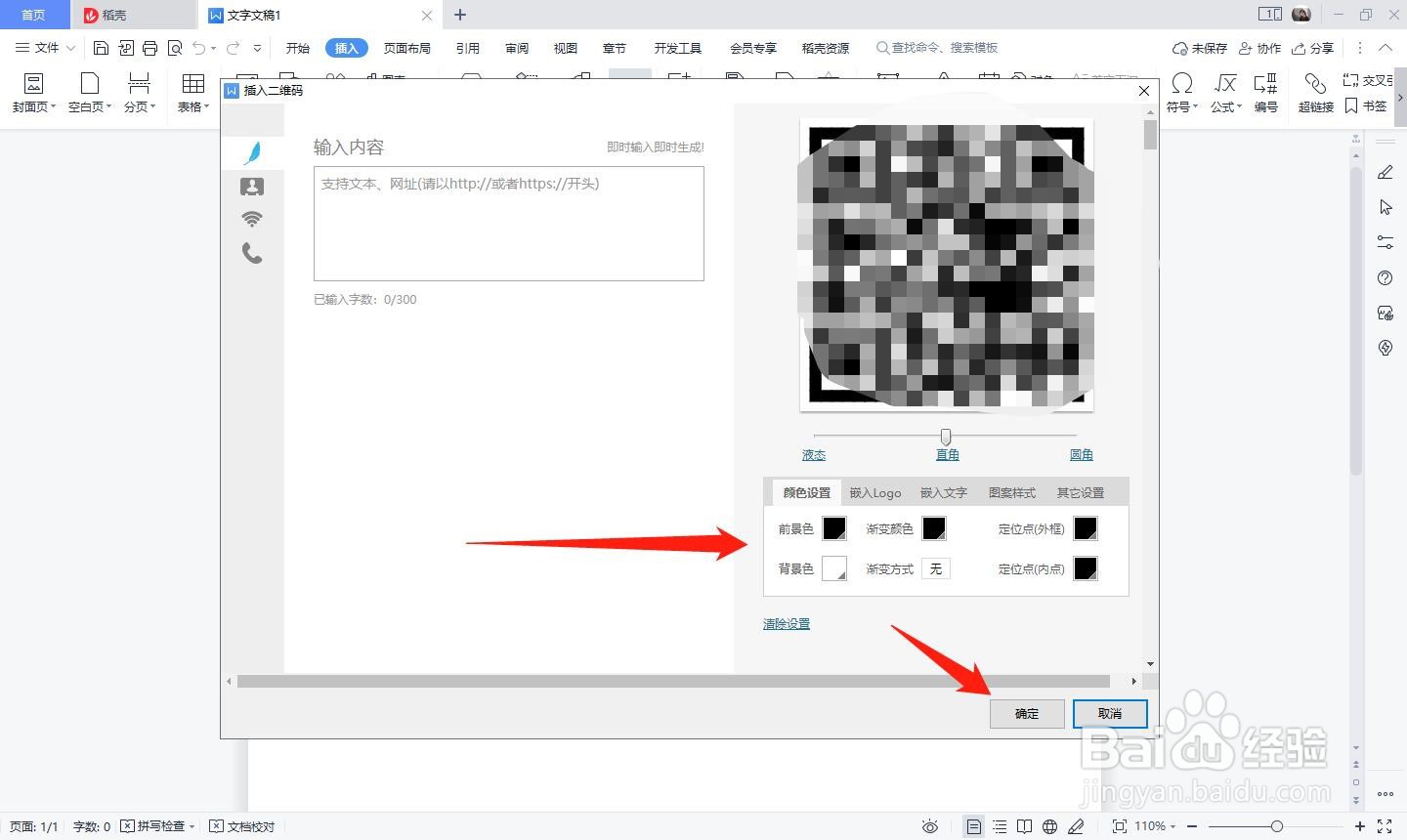The width and height of the screenshot is (1407, 840).
Task: Click the 确定 button
Action: coord(1027,714)
